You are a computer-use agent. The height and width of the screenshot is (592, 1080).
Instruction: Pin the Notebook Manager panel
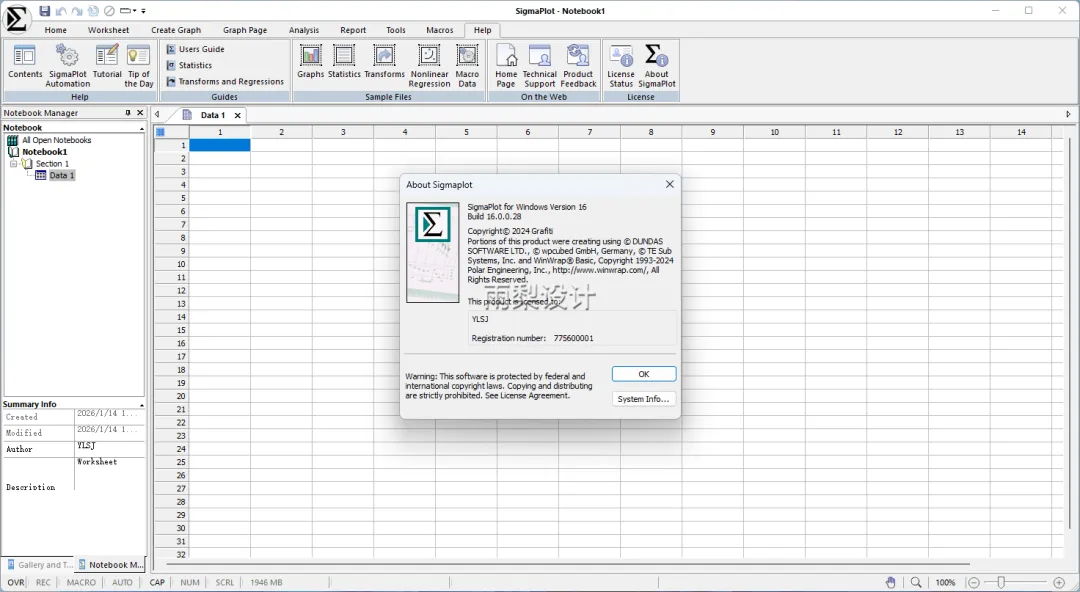pyautogui.click(x=127, y=113)
